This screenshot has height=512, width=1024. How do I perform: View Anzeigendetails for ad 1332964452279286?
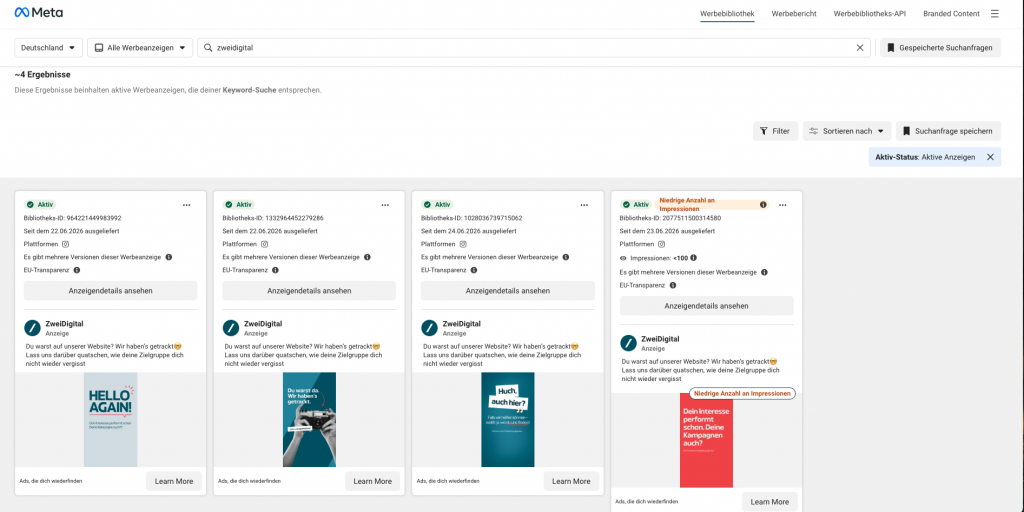(309, 291)
